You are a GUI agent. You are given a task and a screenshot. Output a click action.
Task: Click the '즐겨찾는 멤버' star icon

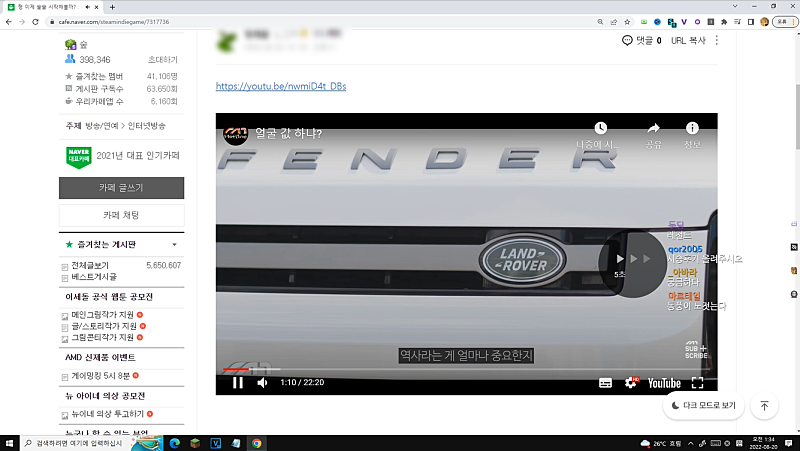coord(69,76)
